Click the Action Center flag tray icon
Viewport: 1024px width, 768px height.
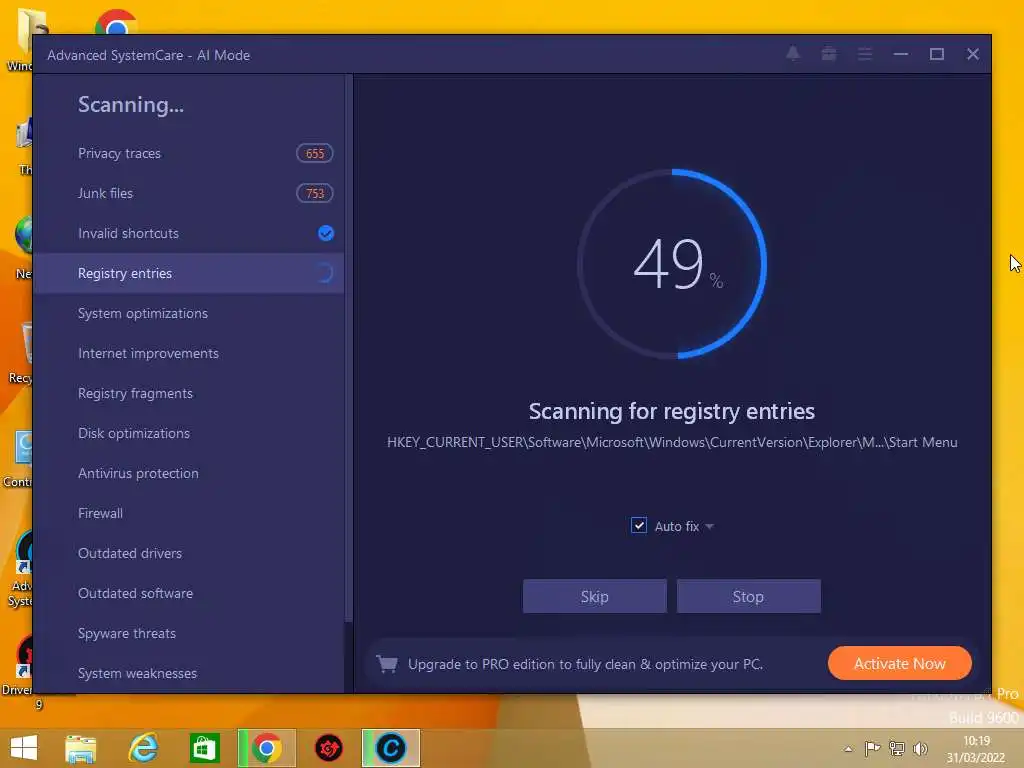pos(872,748)
